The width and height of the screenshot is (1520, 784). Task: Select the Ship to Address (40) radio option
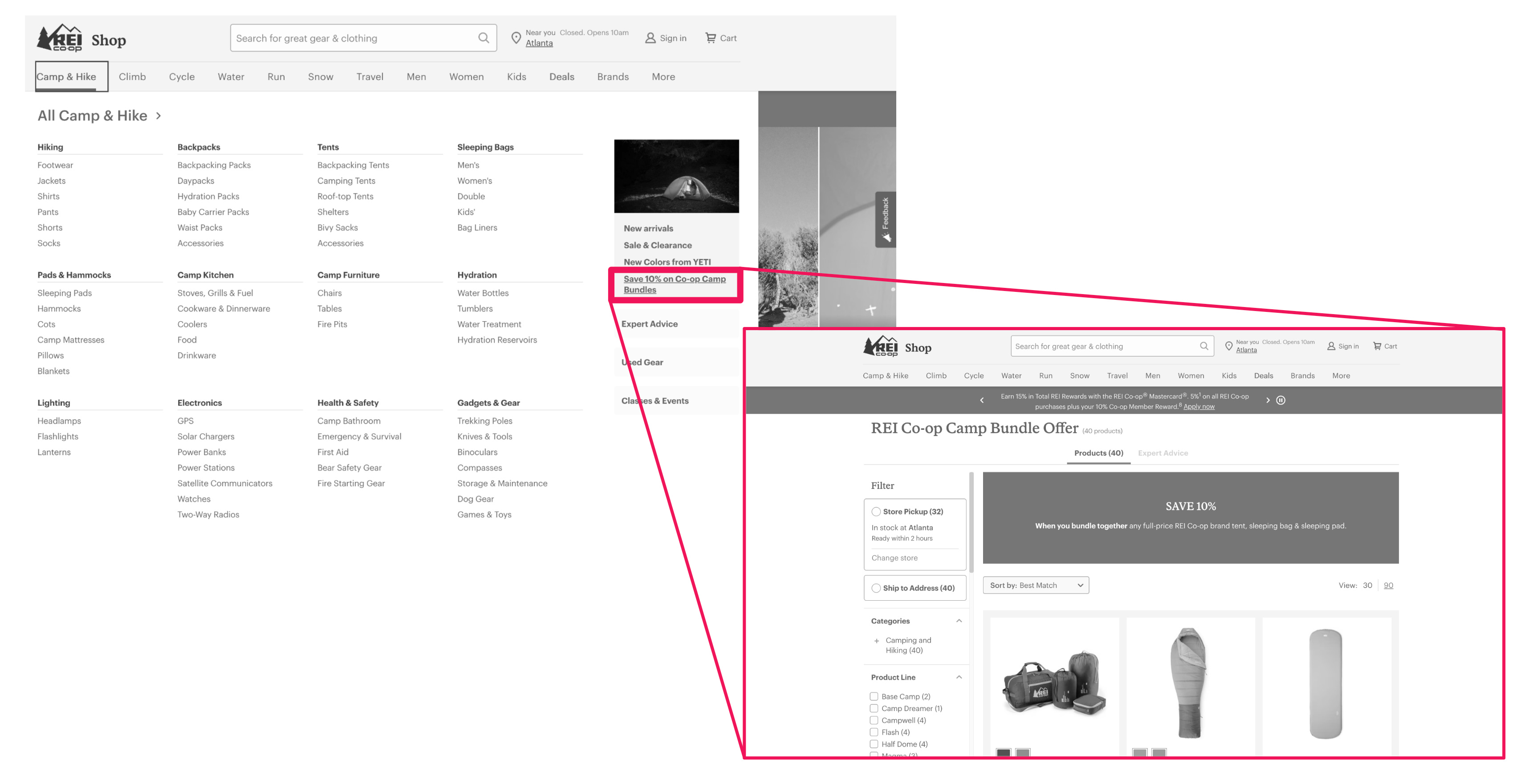[876, 588]
